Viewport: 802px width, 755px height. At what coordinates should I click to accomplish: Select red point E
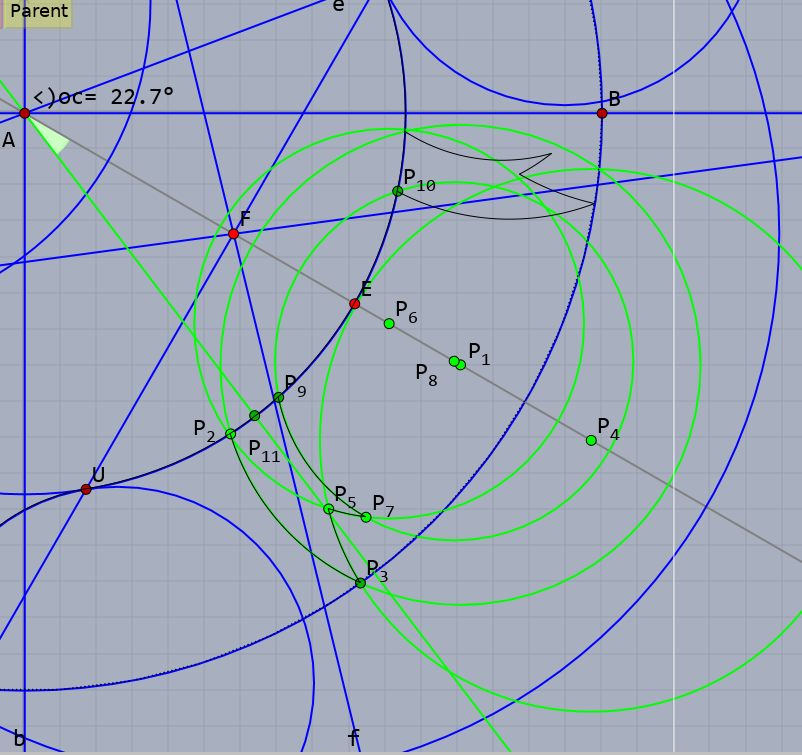[354, 304]
